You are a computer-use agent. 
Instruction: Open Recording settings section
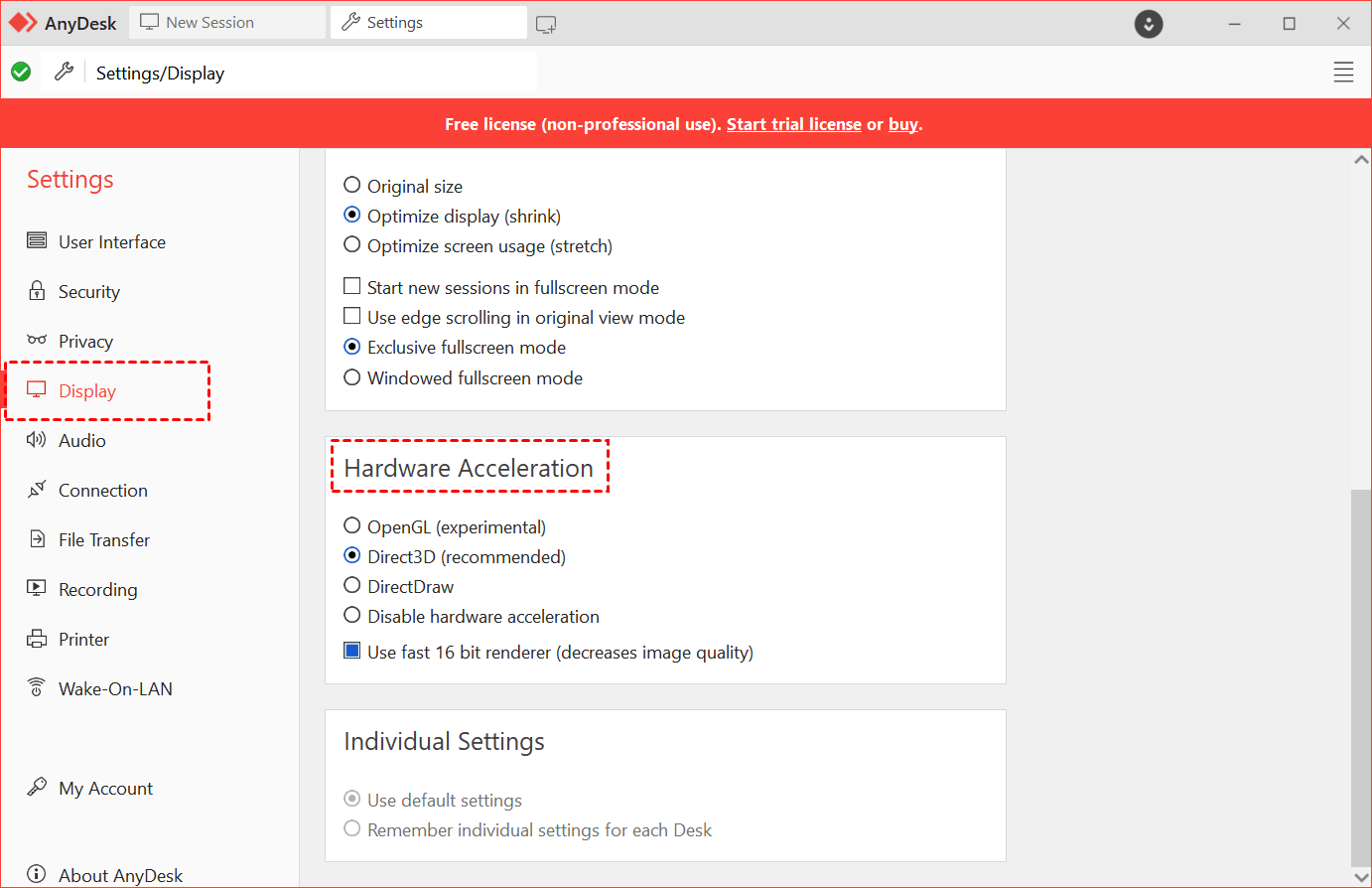coord(97,590)
